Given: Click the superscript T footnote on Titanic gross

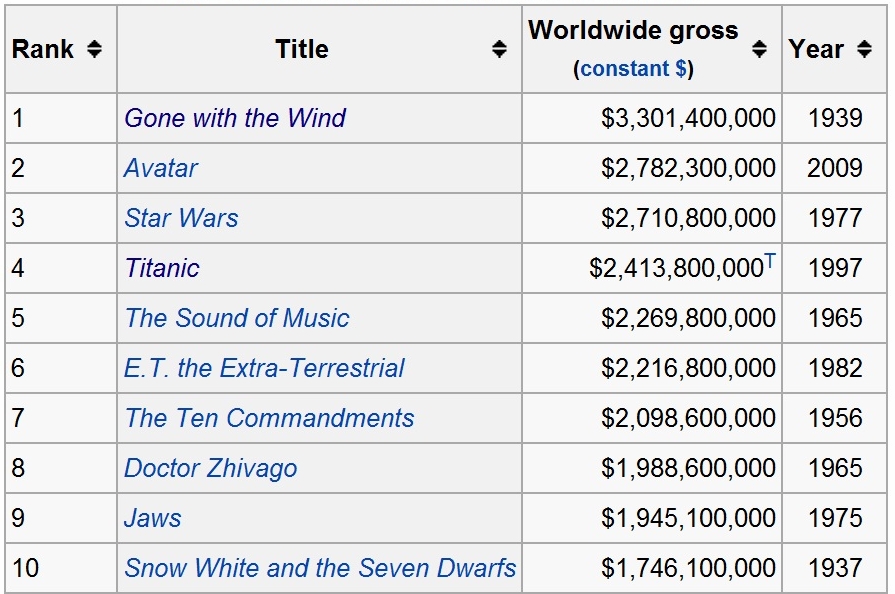Looking at the screenshot, I should click(769, 260).
